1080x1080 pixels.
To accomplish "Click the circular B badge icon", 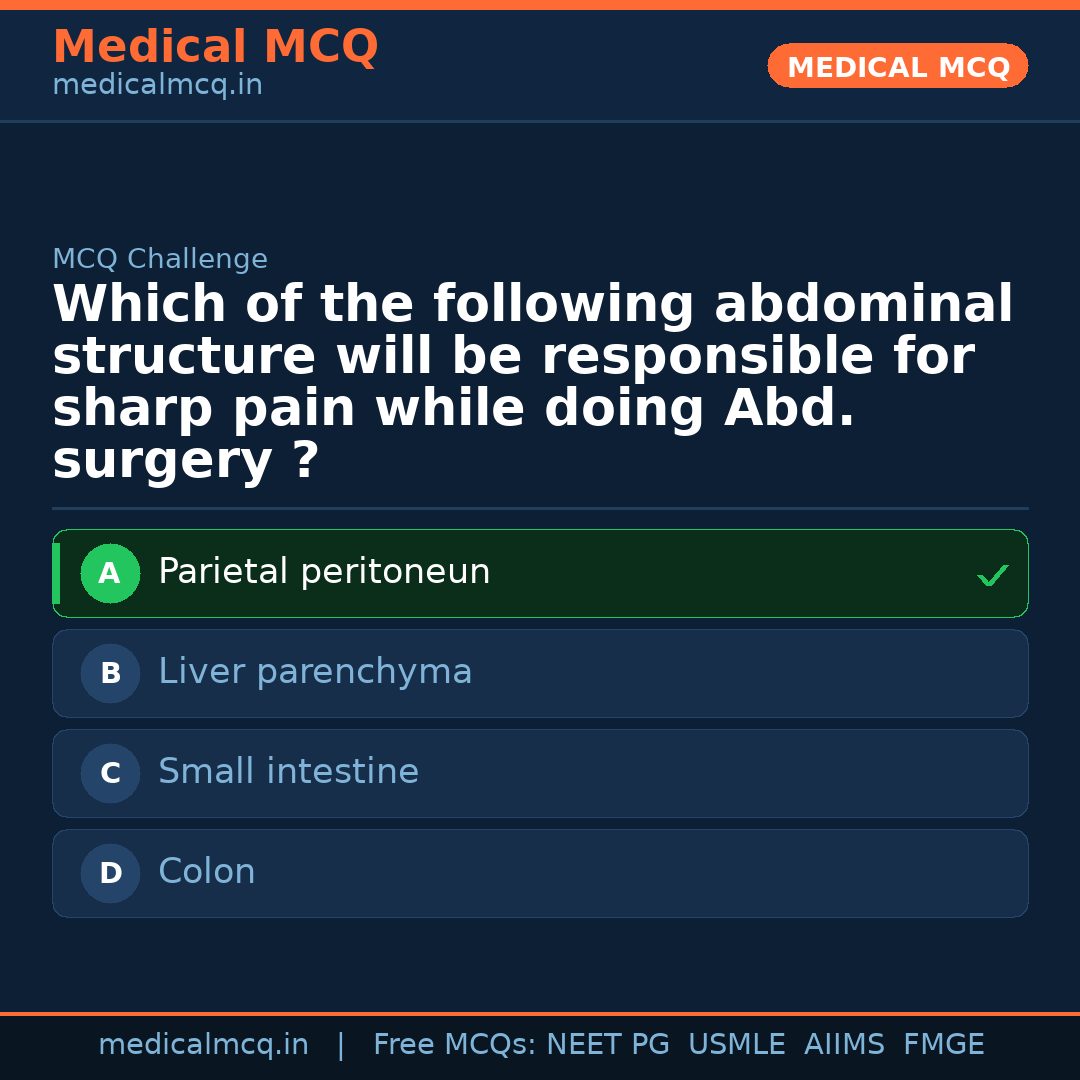I will 110,673.
